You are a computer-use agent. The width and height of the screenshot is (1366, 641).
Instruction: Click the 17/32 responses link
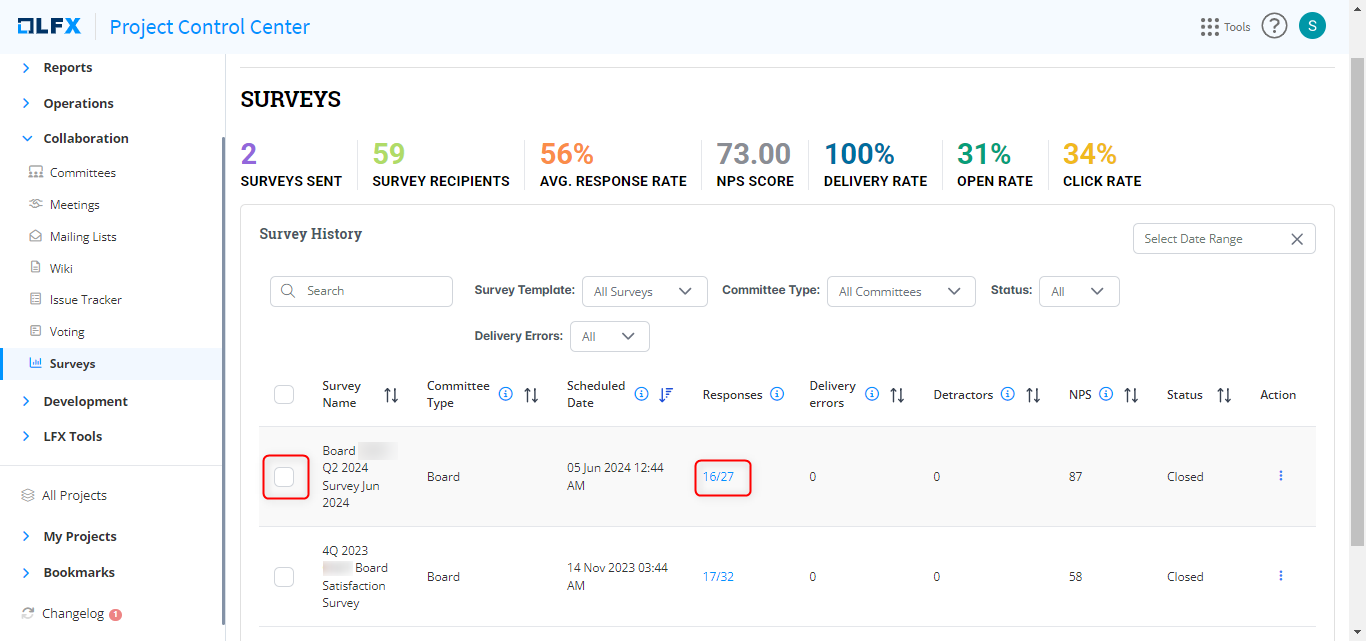718,577
